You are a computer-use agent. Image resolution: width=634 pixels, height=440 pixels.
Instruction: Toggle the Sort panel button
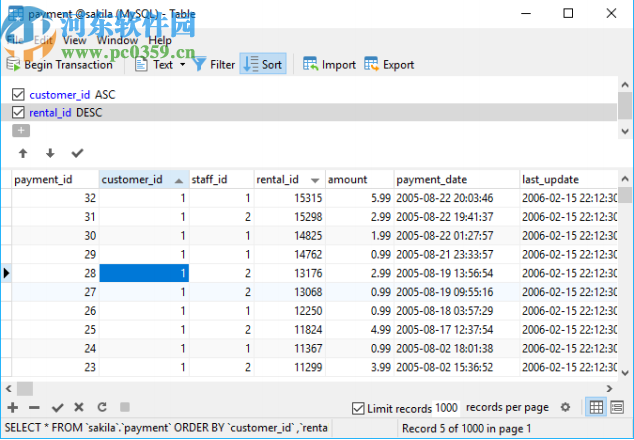tap(263, 65)
